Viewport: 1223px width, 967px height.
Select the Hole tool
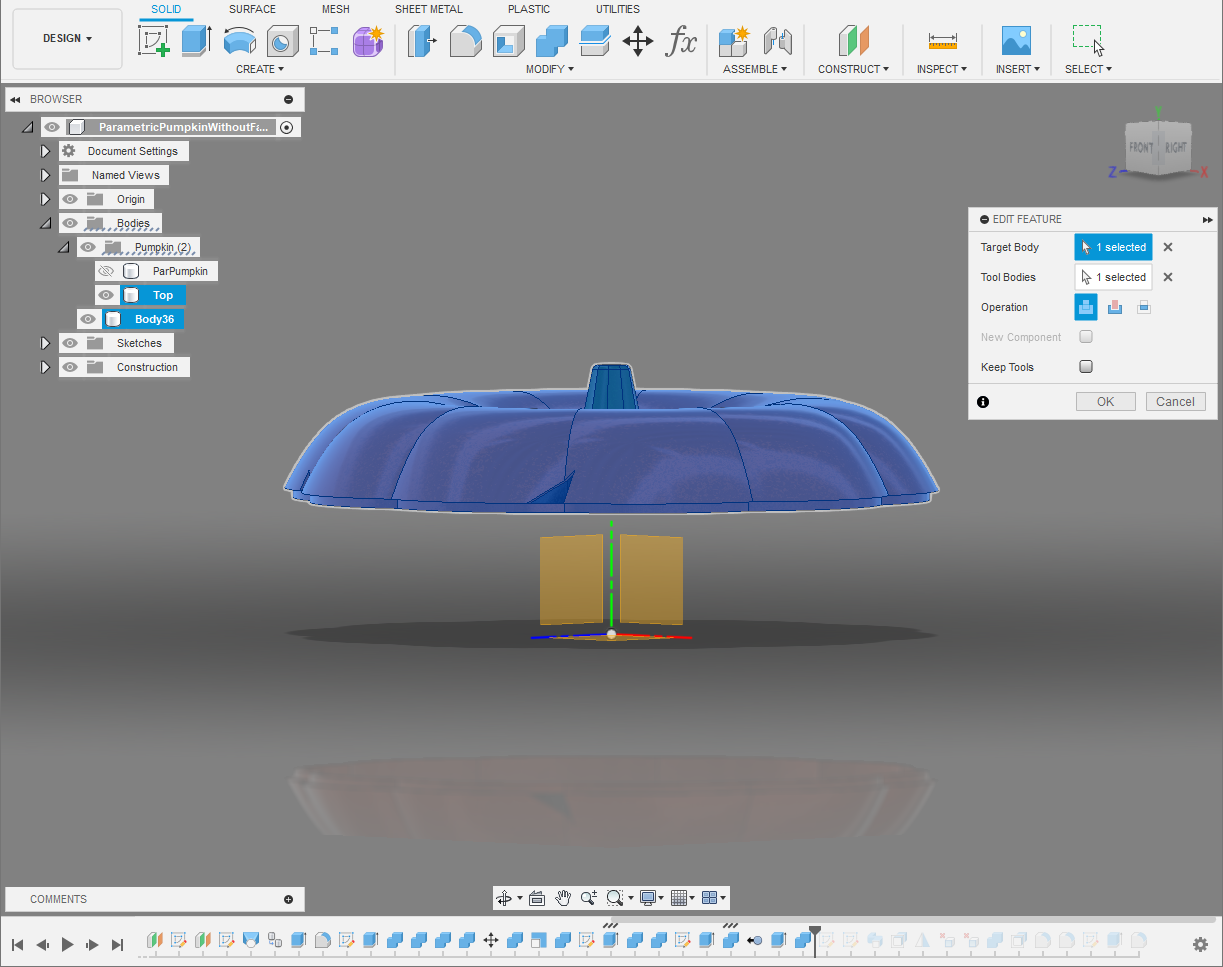[x=282, y=41]
